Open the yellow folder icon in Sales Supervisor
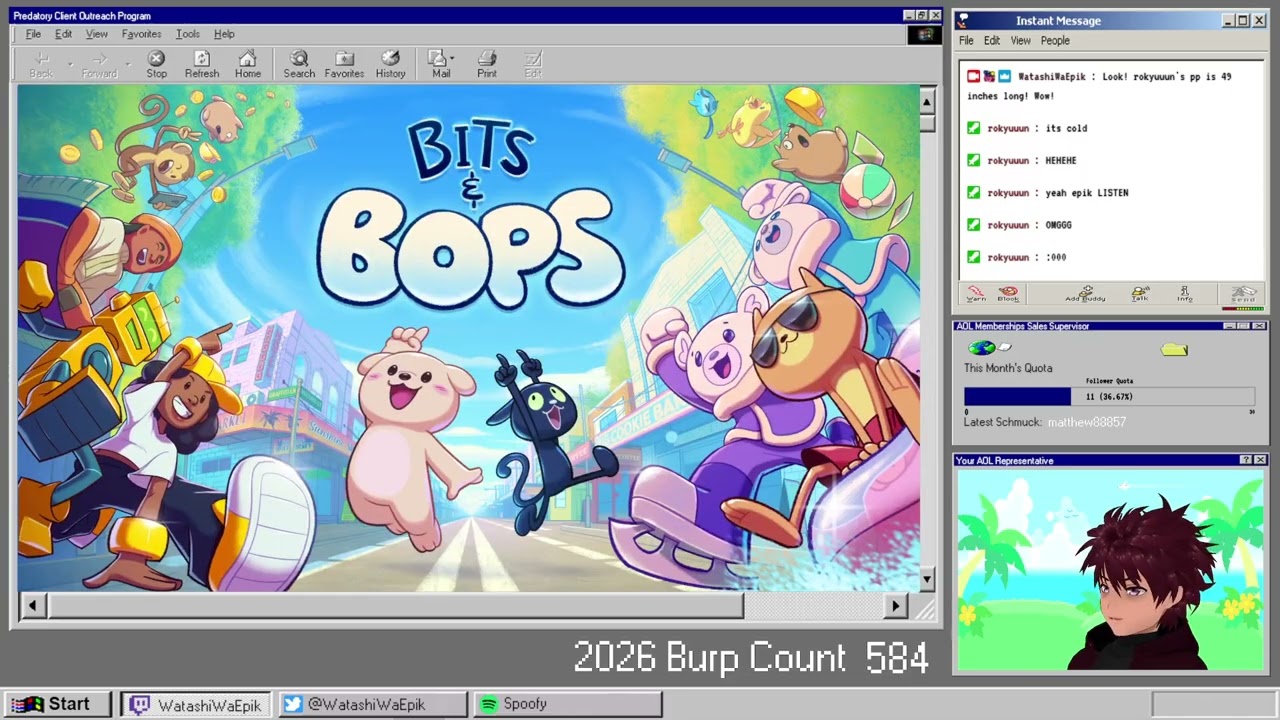Screen dimensions: 1280x720 click(1175, 349)
